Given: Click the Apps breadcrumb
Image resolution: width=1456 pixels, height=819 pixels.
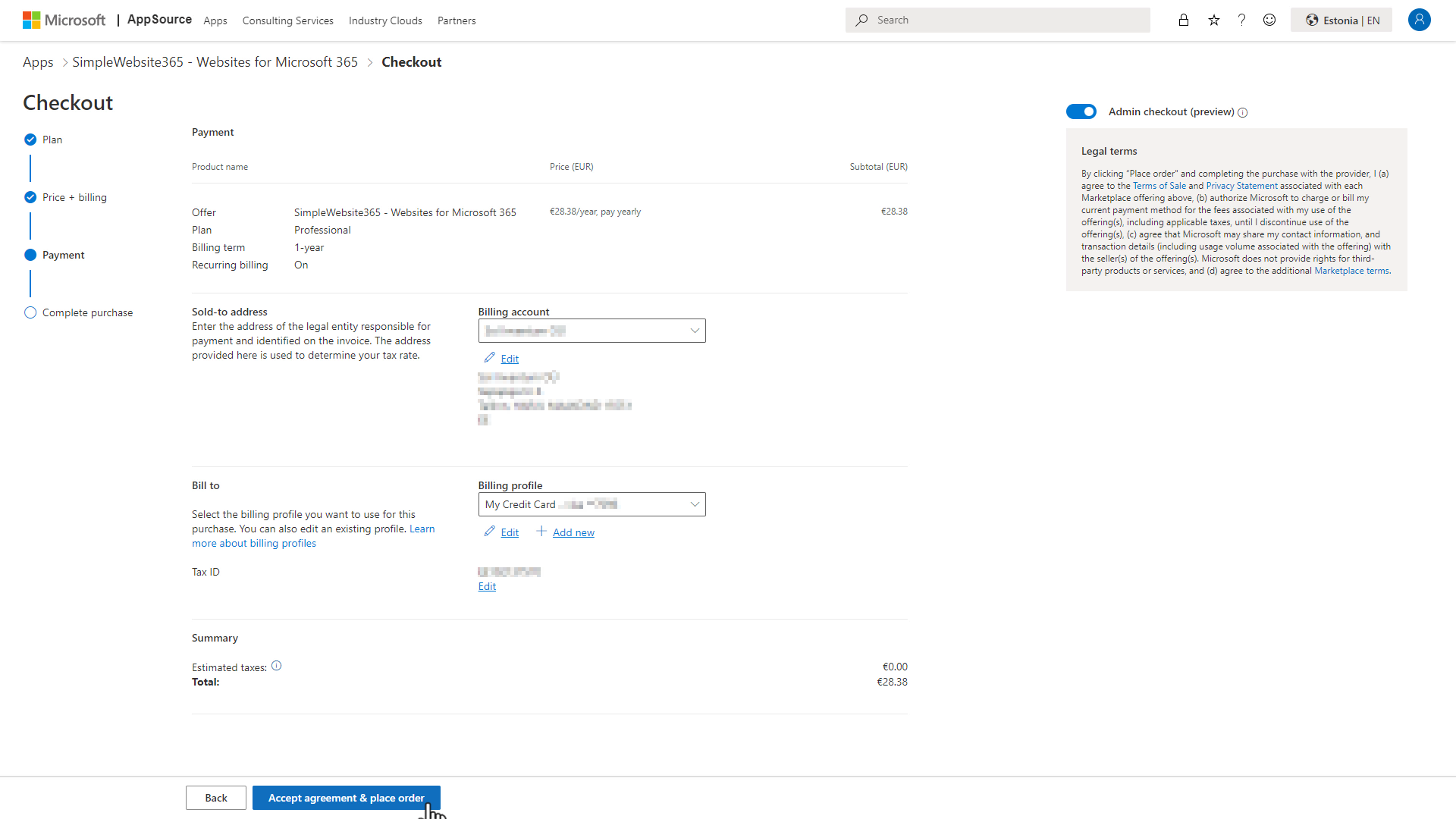Looking at the screenshot, I should [38, 62].
